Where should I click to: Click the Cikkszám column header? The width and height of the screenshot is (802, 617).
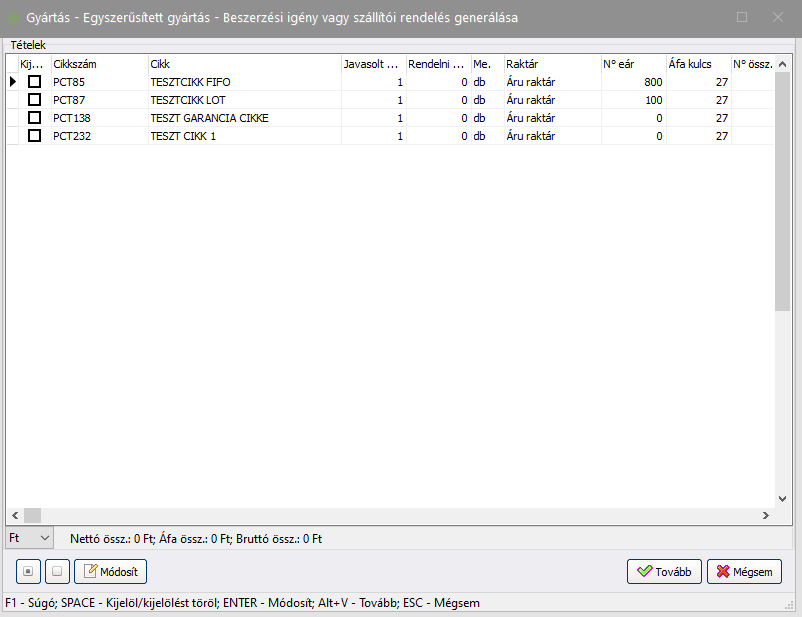[x=98, y=63]
